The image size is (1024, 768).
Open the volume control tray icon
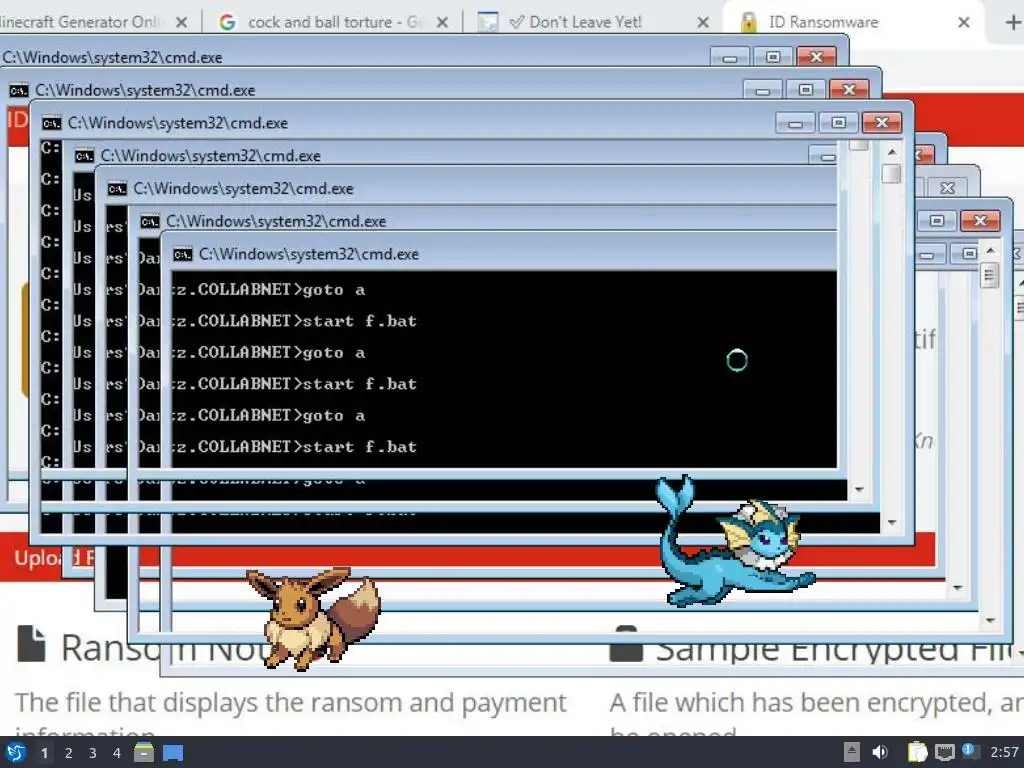tap(880, 752)
